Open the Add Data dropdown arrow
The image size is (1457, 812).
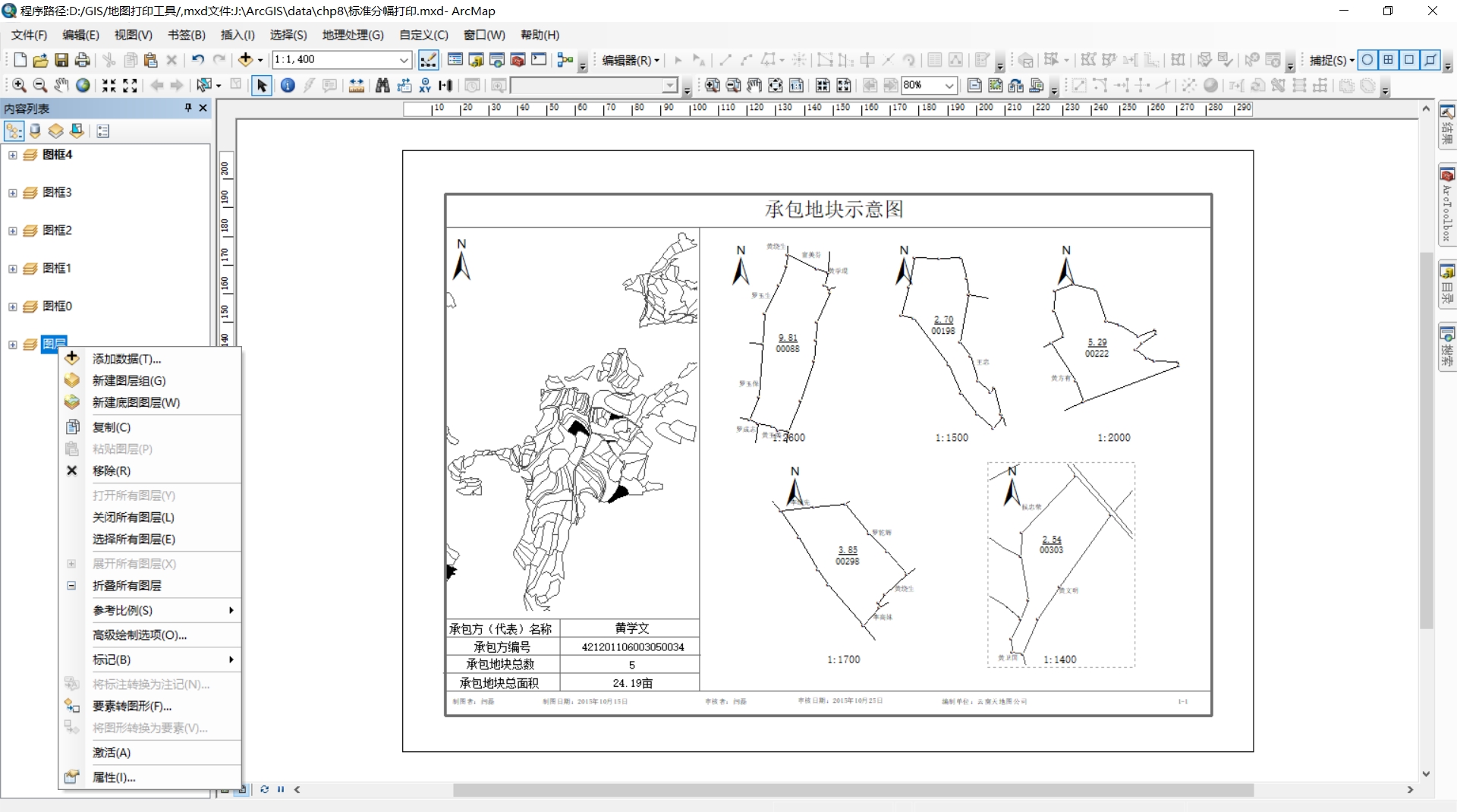pos(260,60)
